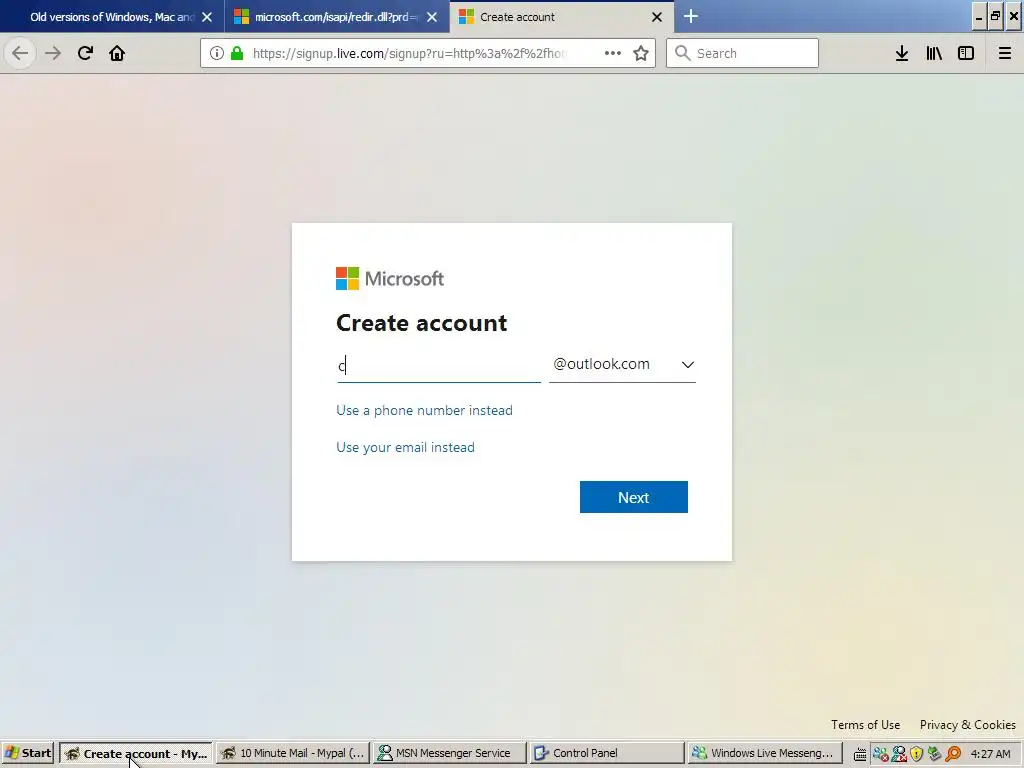Screen dimensions: 1024x768
Task: Click the on-screen keyboard tray icon
Action: coord(860,754)
